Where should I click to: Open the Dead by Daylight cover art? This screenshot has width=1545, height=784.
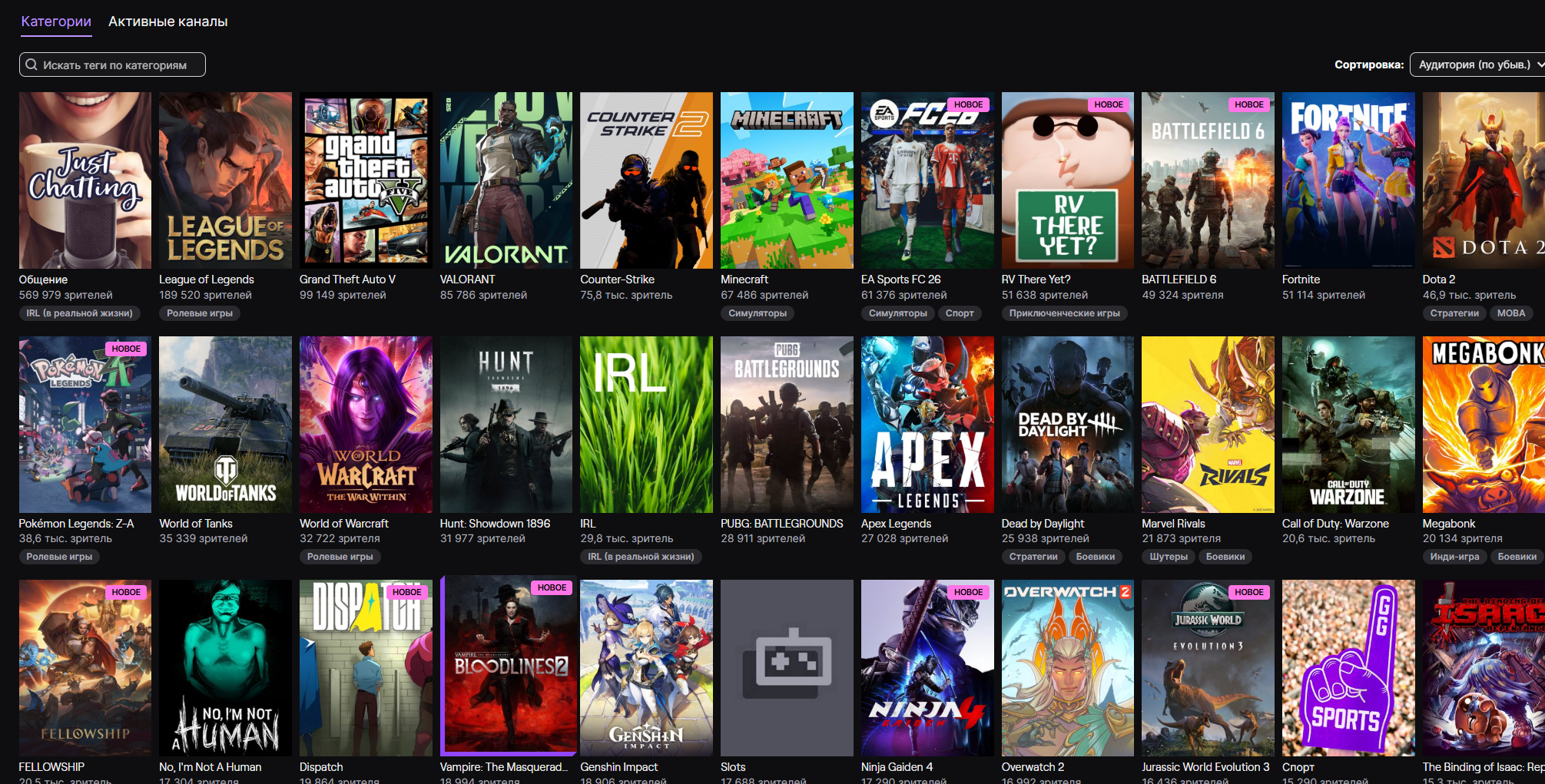pos(1068,425)
